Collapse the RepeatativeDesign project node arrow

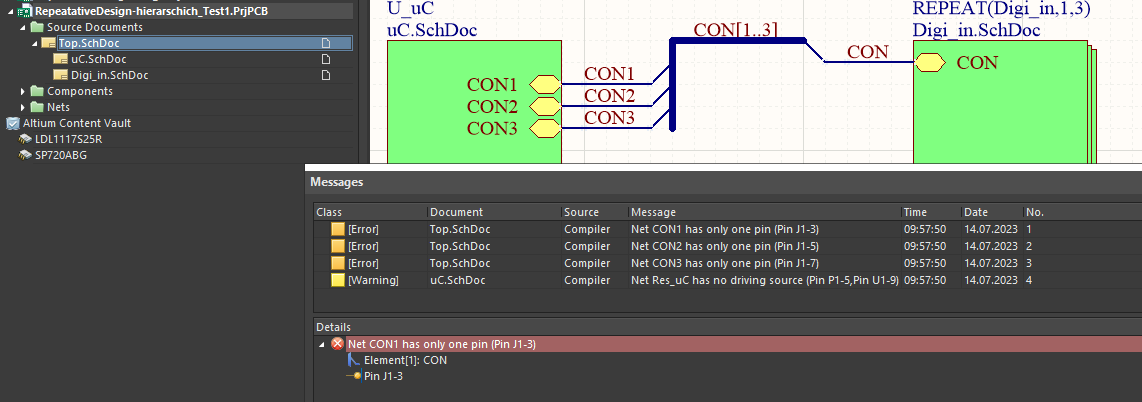click(11, 12)
